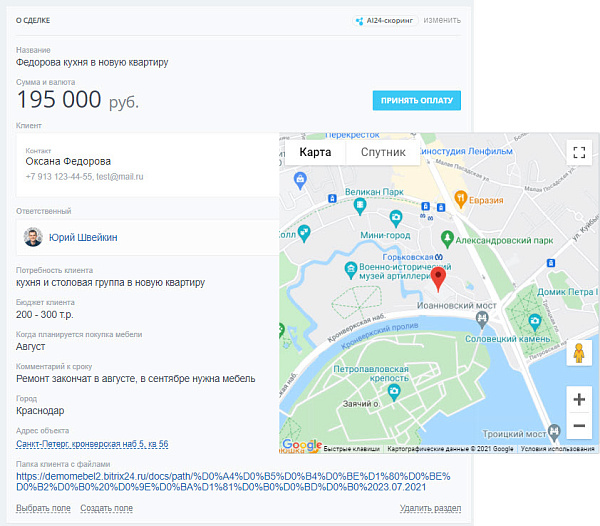
Task: Zoom out the map with minus button
Action: 579,426
